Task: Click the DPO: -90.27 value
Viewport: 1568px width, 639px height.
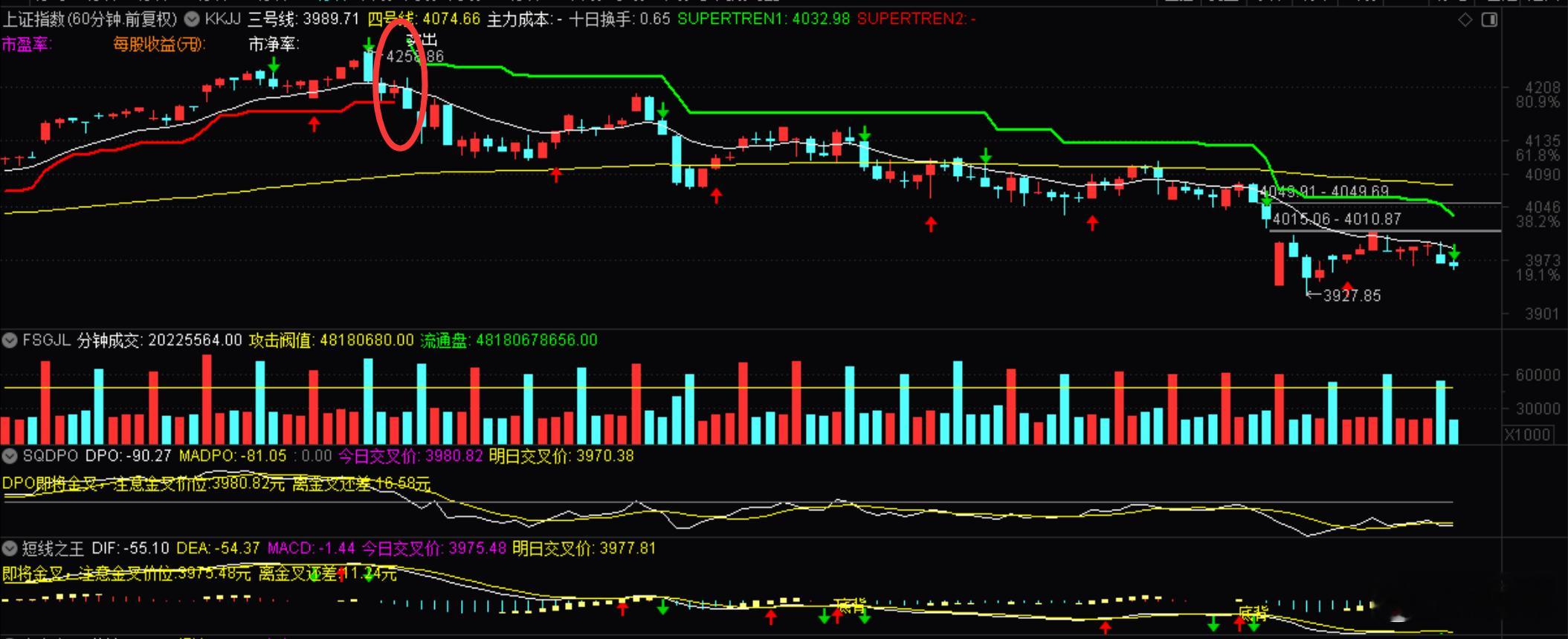Action: (x=129, y=455)
